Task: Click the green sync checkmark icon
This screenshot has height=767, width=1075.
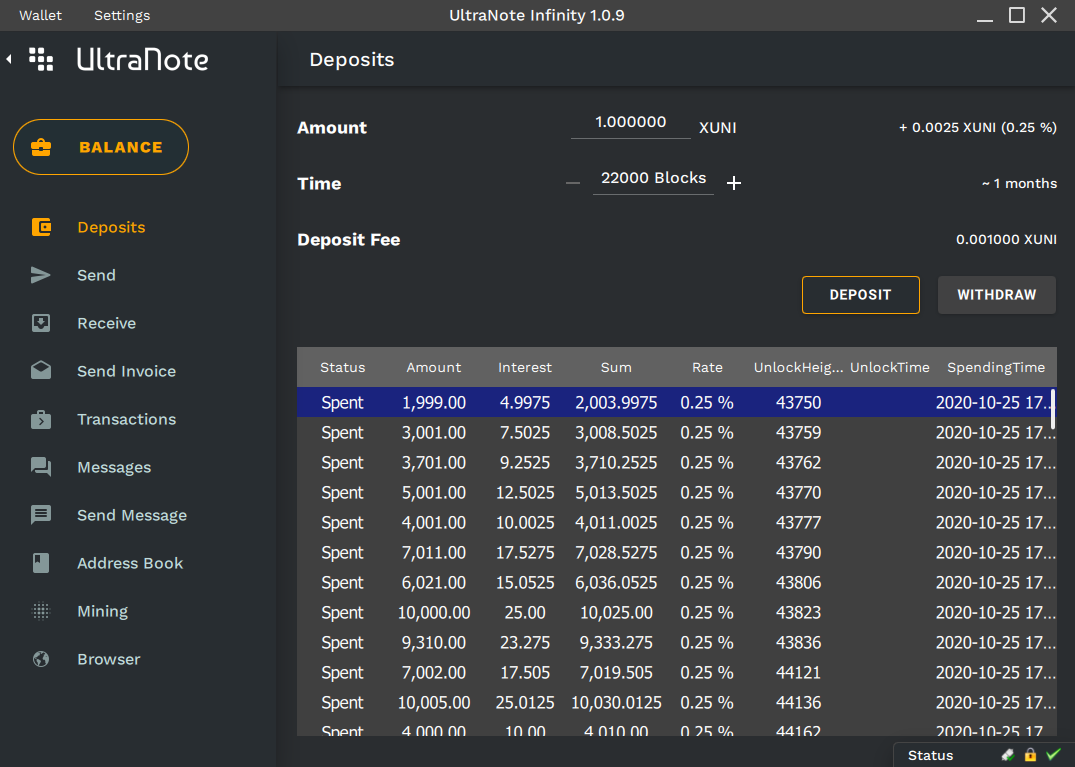Action: 1054,754
